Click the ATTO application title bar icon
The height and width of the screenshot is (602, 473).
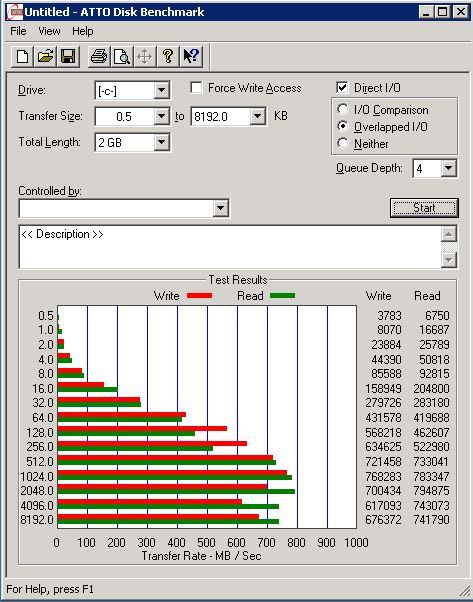pyautogui.click(x=15, y=12)
